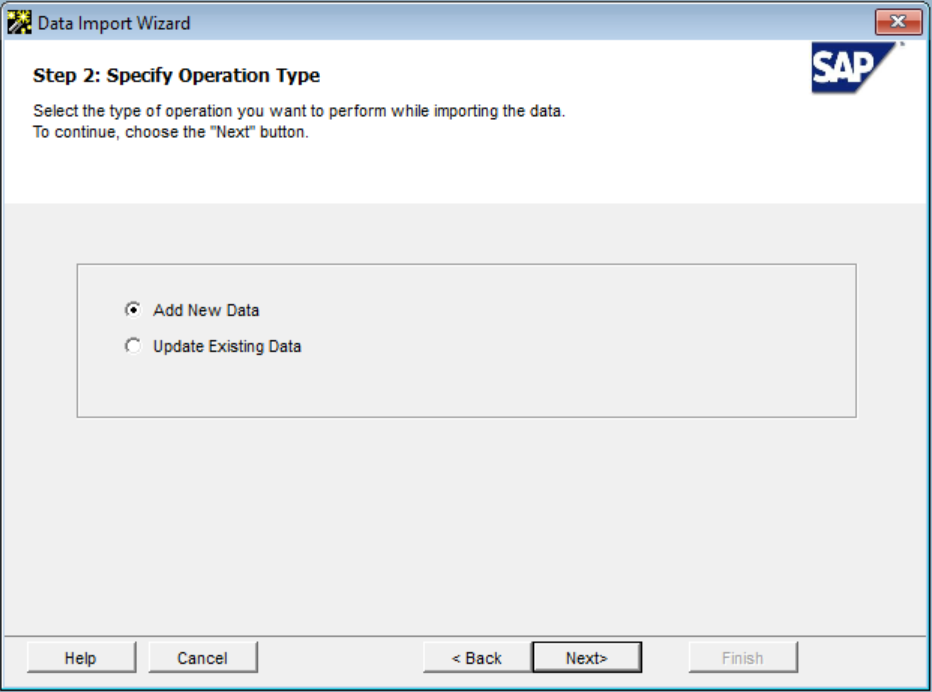This screenshot has height=692, width=932.
Task: Click the SAP logo
Action: tap(853, 67)
